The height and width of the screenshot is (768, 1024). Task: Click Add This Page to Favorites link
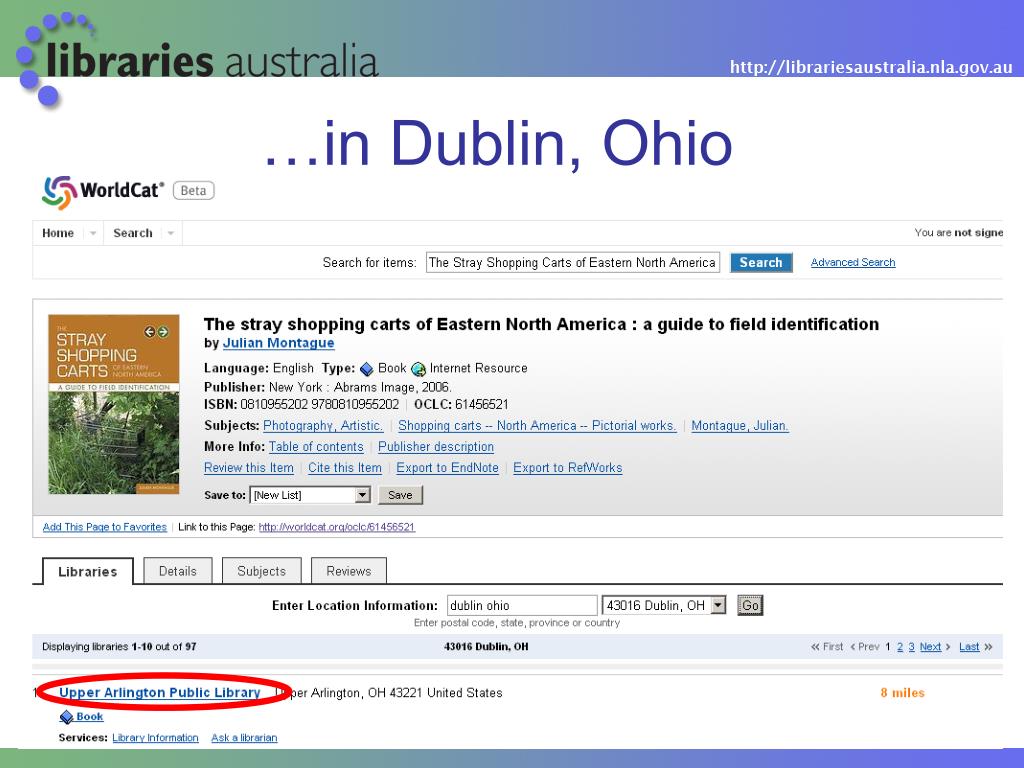pyautogui.click(x=104, y=527)
